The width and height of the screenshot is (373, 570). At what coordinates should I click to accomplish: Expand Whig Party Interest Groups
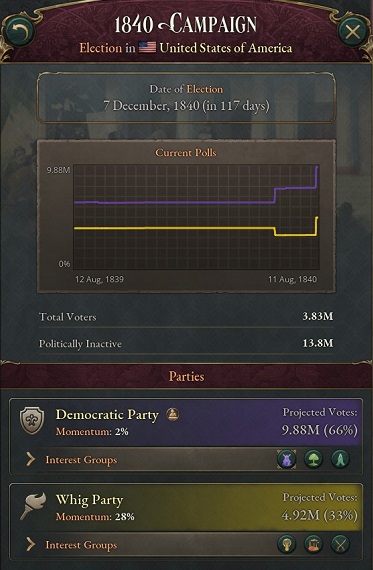pyautogui.click(x=72, y=545)
